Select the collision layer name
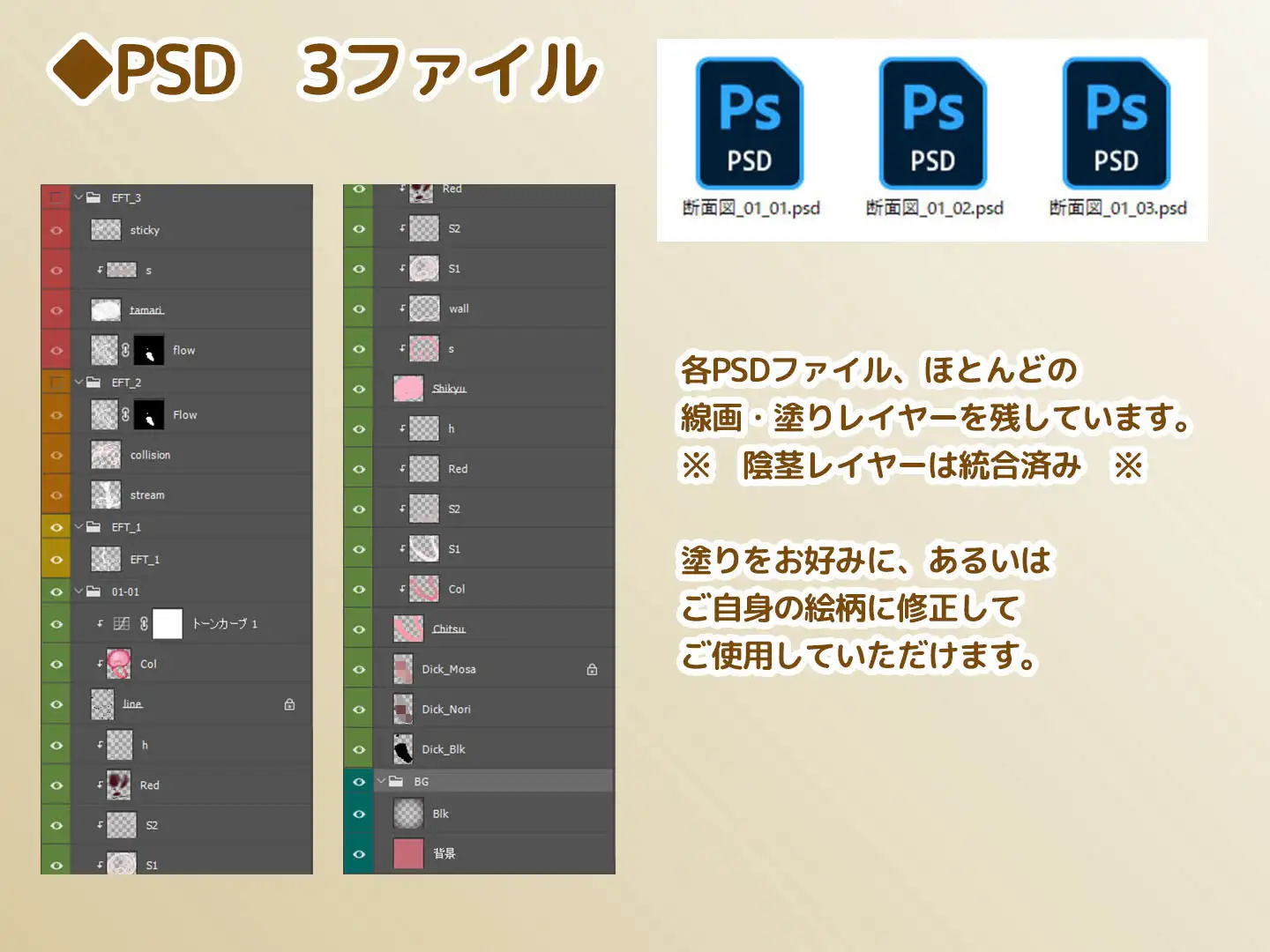 point(150,455)
